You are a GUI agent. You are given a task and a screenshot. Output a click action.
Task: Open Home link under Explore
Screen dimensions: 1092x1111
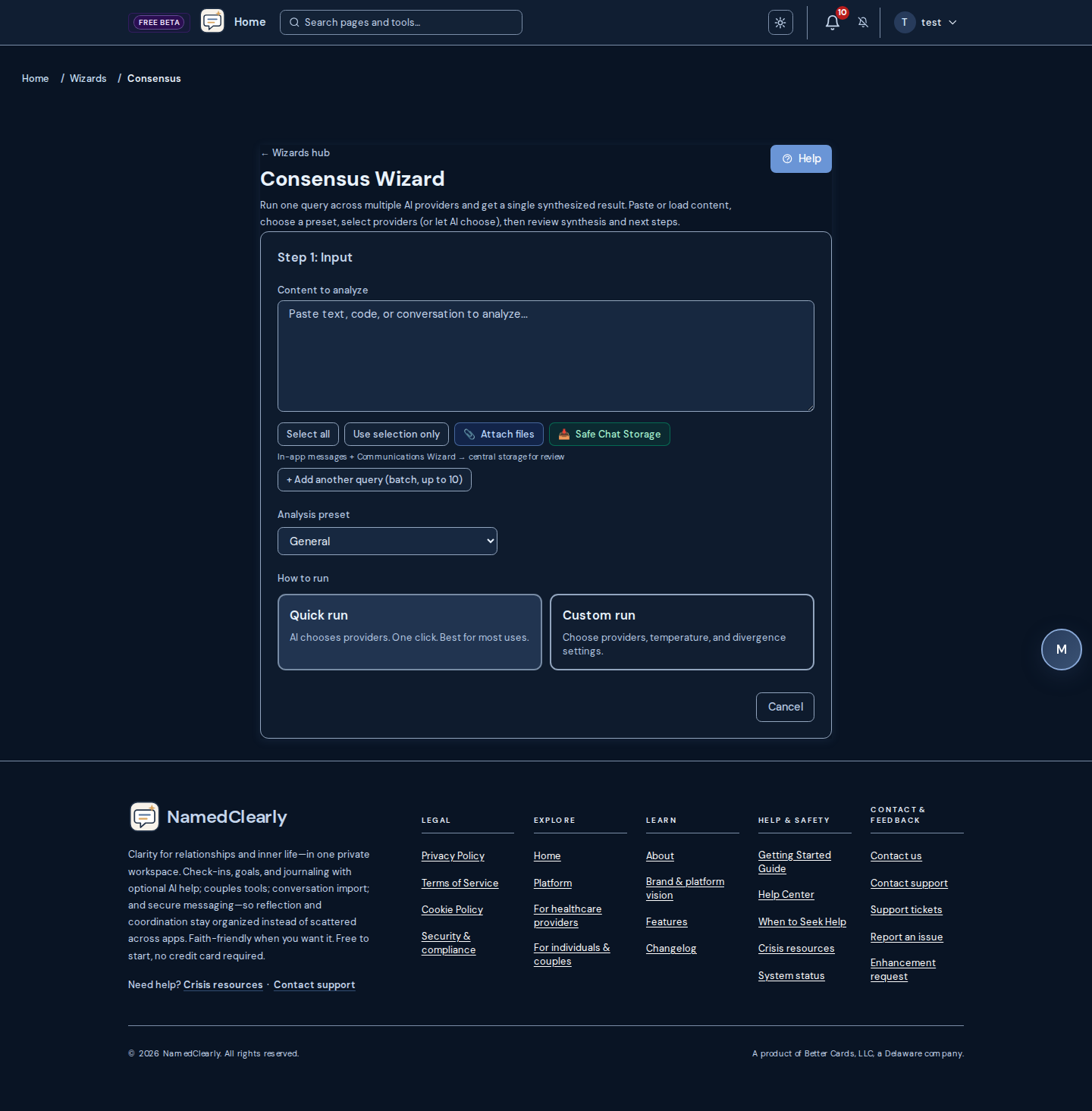(548, 855)
